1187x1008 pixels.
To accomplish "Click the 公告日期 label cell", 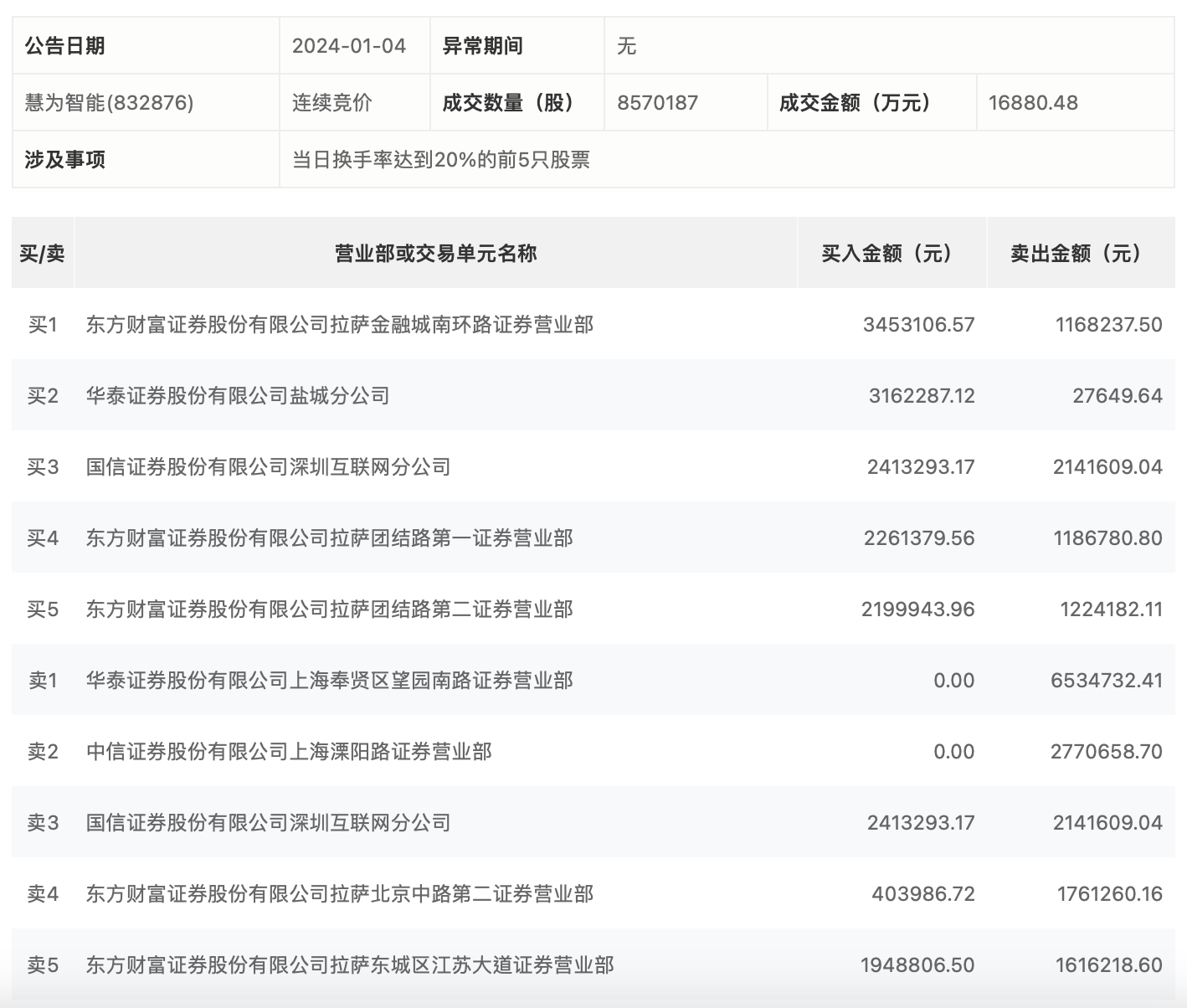I will [146, 45].
